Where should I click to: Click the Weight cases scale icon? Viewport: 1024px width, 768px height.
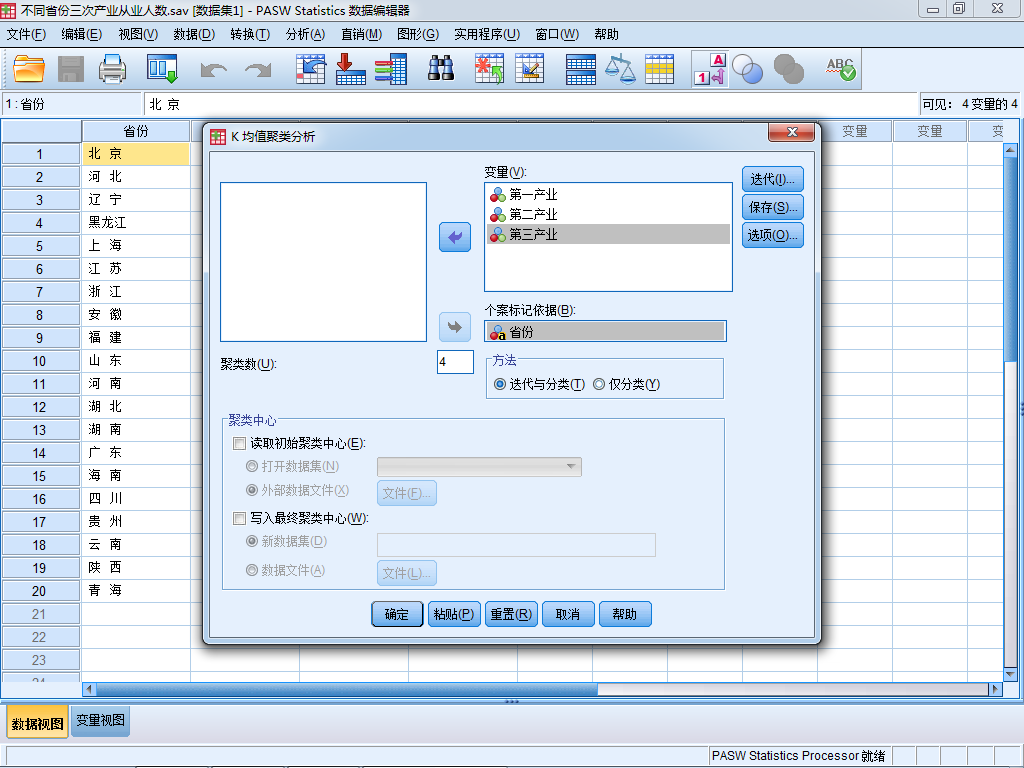click(x=620, y=69)
